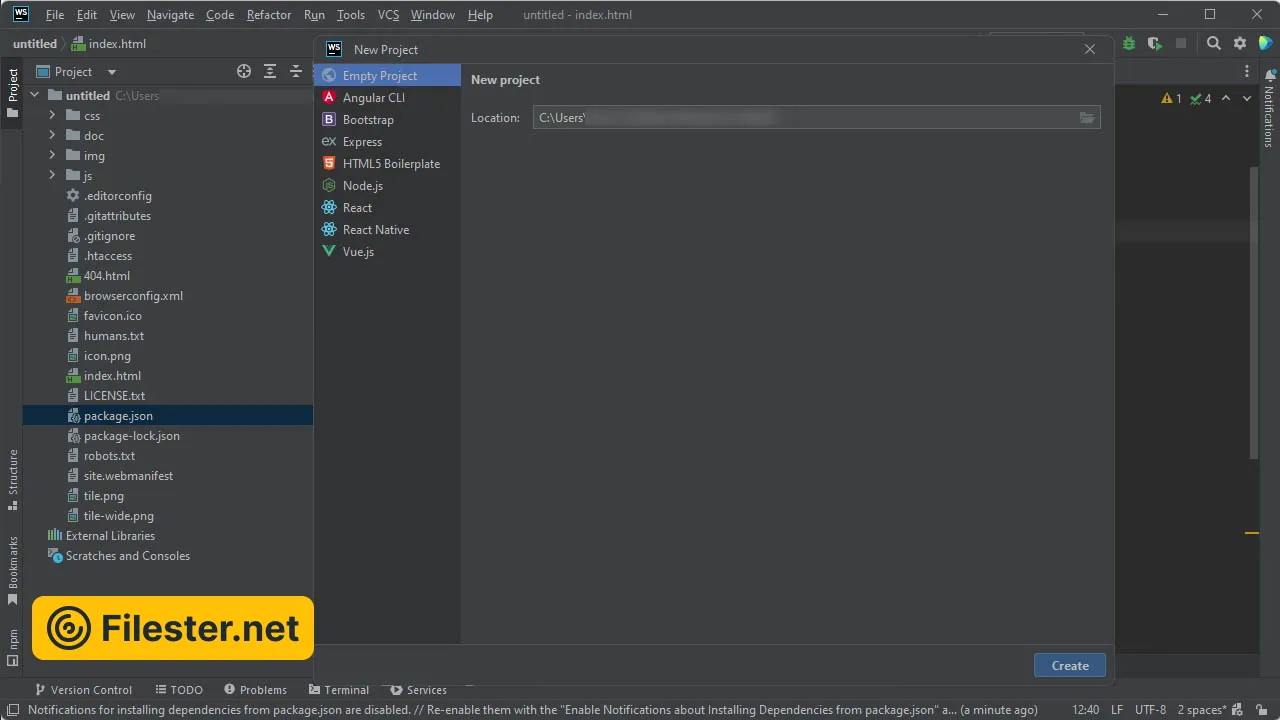Open the Project view dropdown arrow
Screen dimensions: 1280x720
[112, 72]
